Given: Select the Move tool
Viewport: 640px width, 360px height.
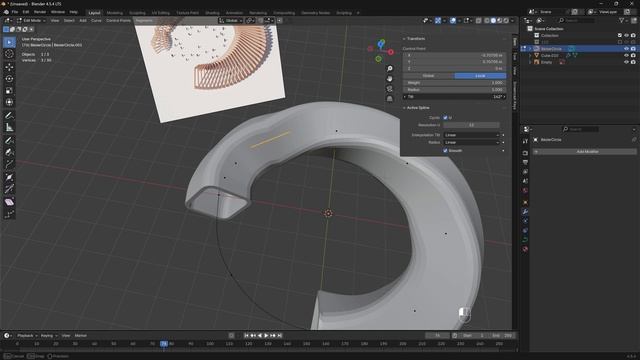Looking at the screenshot, I should 9,67.
